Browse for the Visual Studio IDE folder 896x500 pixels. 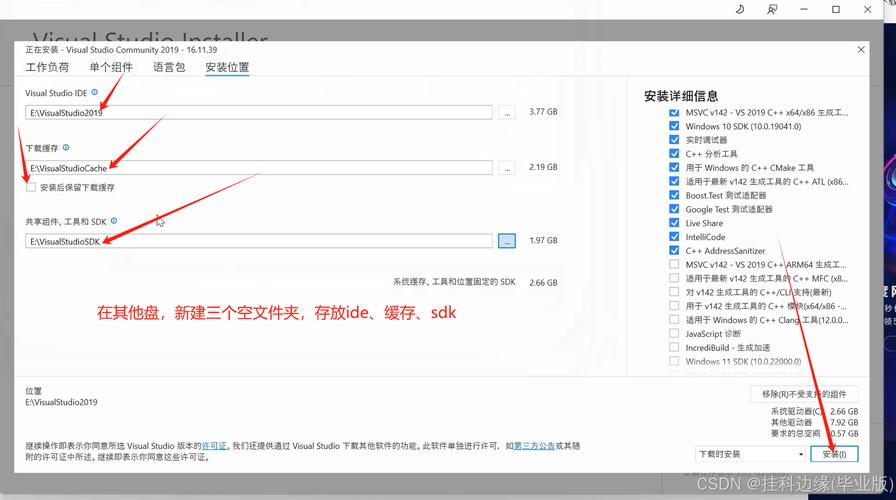point(507,113)
